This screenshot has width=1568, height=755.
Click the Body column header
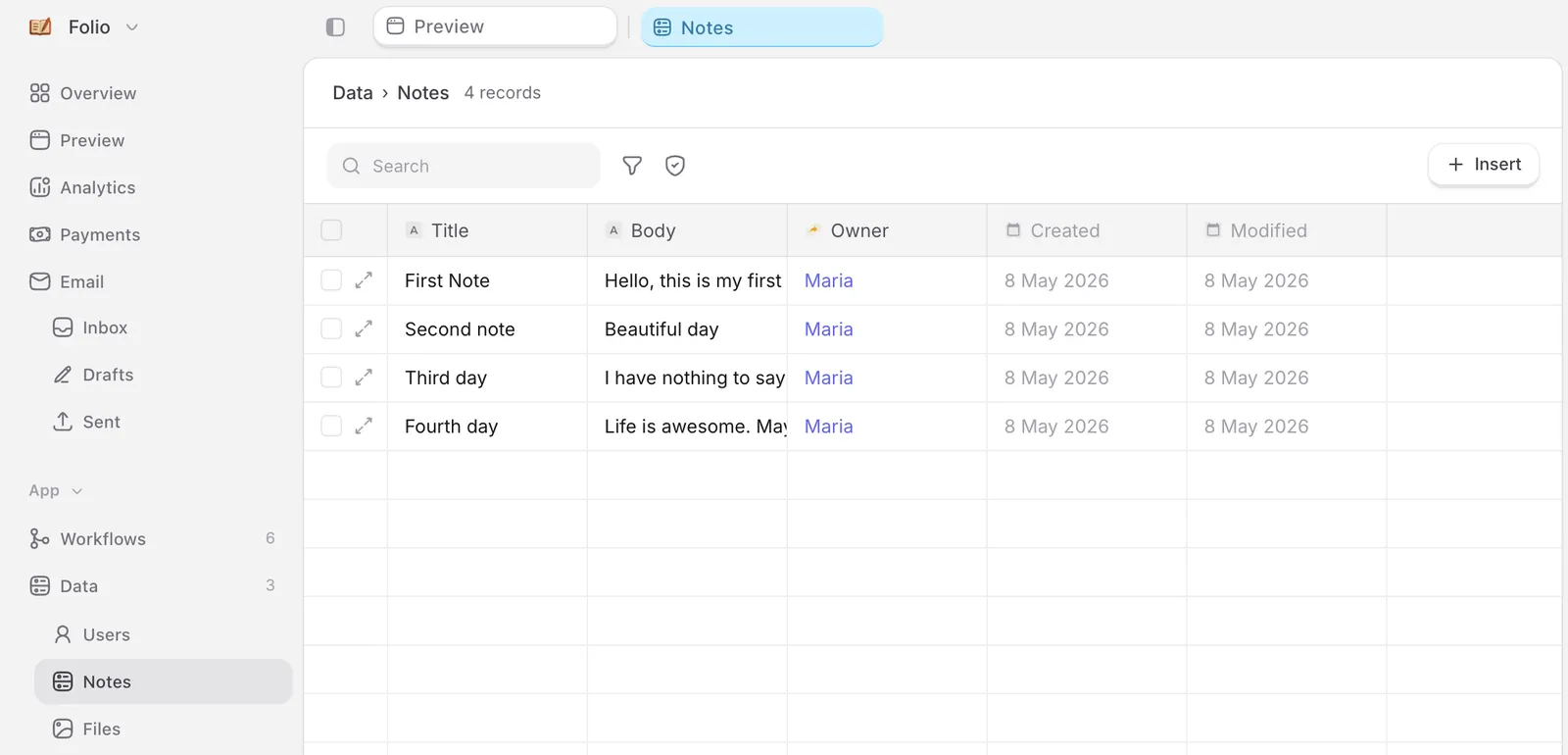687,230
